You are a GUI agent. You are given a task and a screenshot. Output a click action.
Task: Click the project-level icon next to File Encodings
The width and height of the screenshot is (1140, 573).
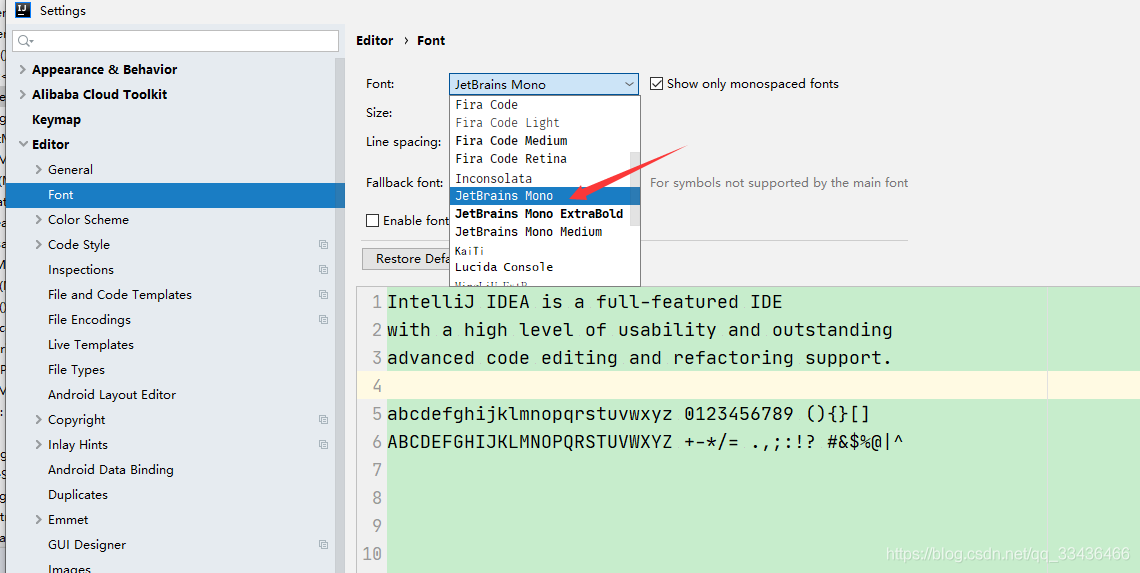coord(324,320)
